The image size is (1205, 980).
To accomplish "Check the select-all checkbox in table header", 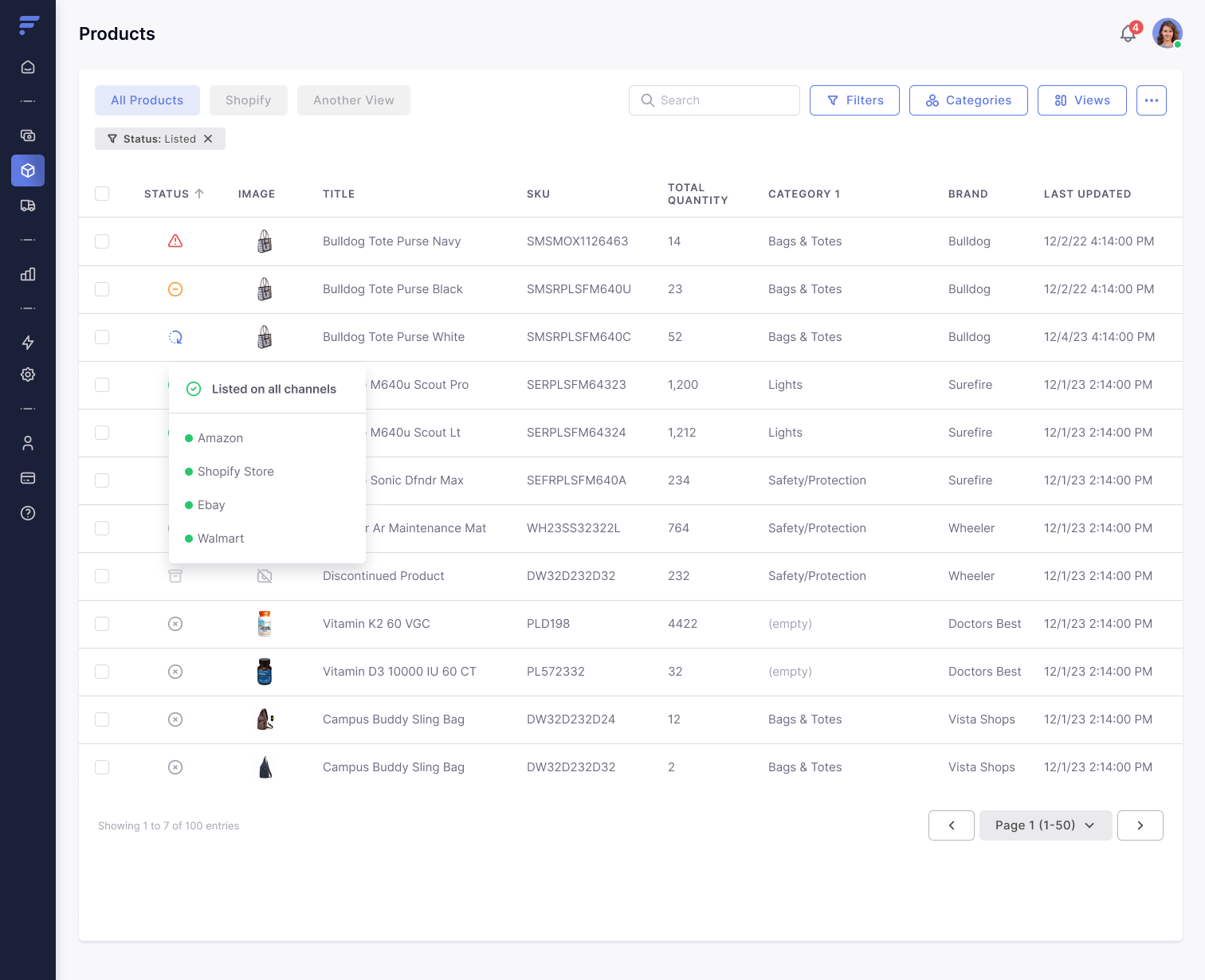I will pos(102,194).
